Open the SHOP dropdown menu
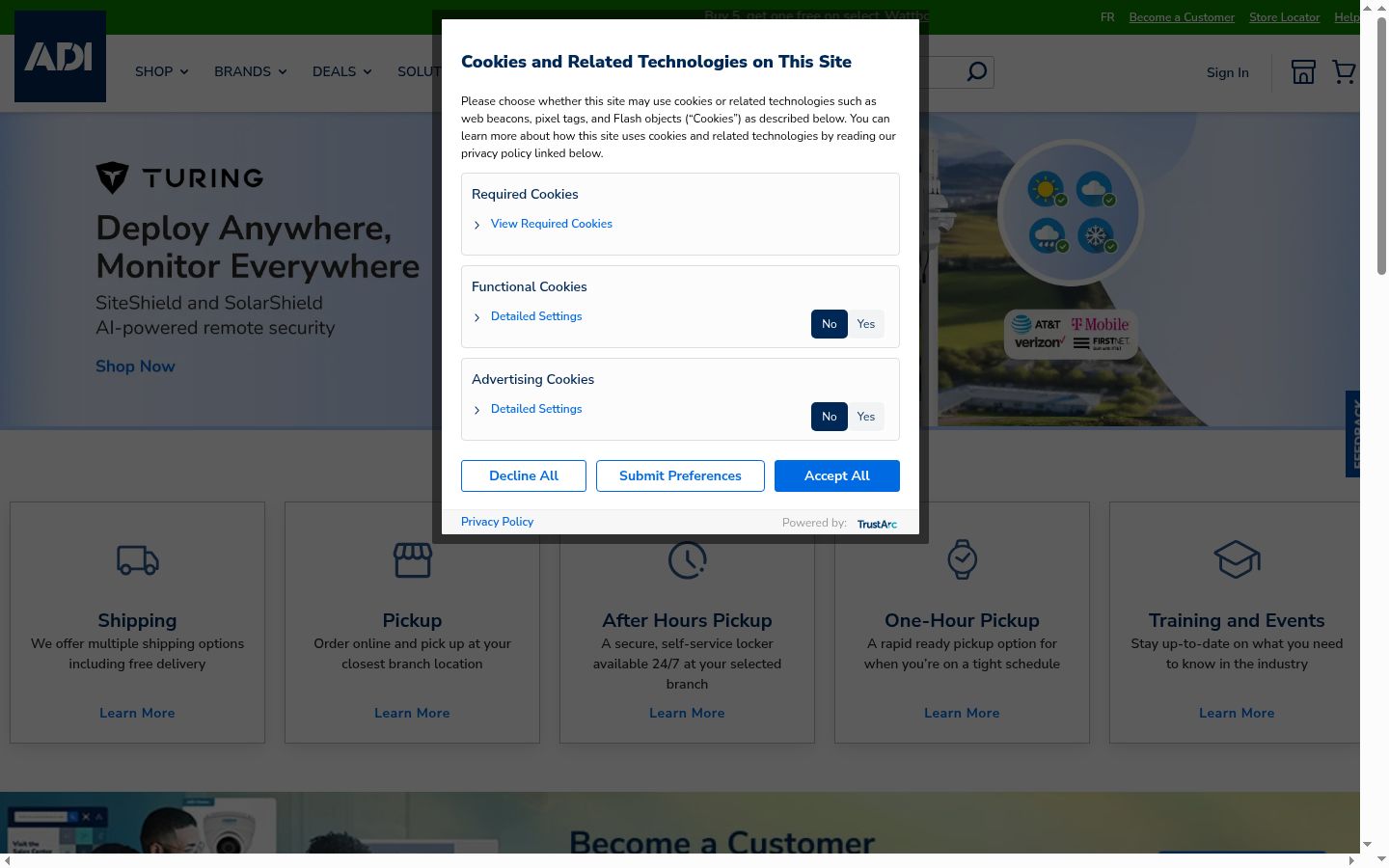1389x868 pixels. [161, 71]
